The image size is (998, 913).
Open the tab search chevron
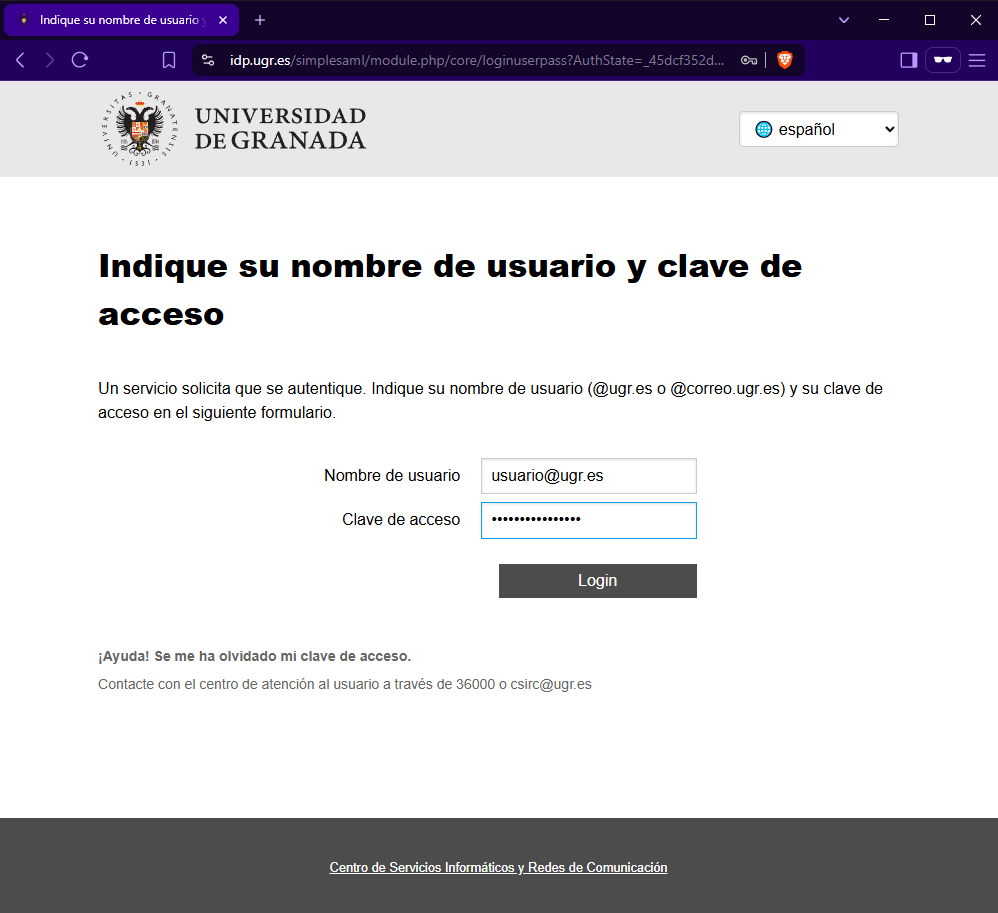844,20
